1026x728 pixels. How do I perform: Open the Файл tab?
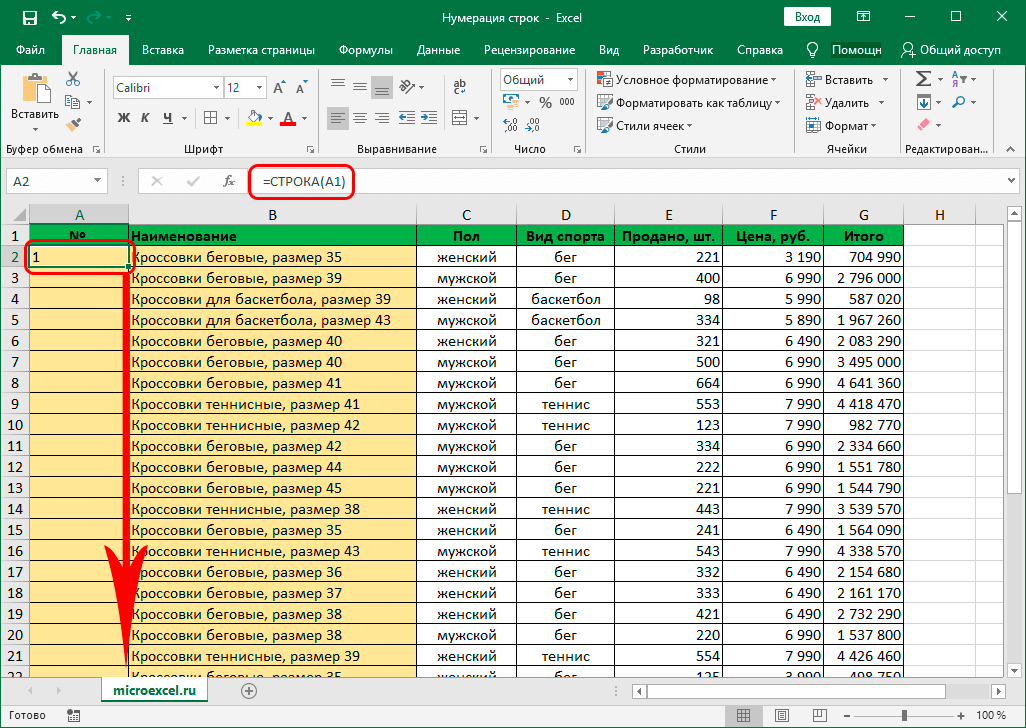30,50
